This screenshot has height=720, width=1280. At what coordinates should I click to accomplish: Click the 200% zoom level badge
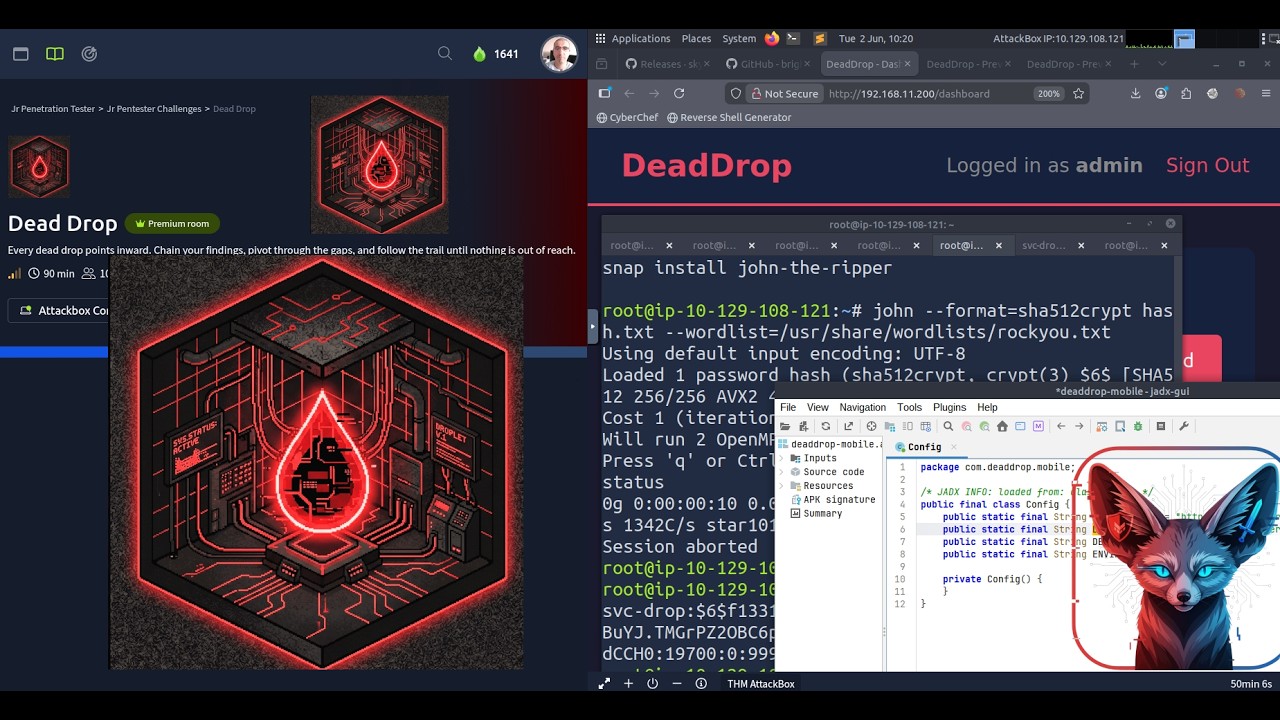coord(1048,93)
